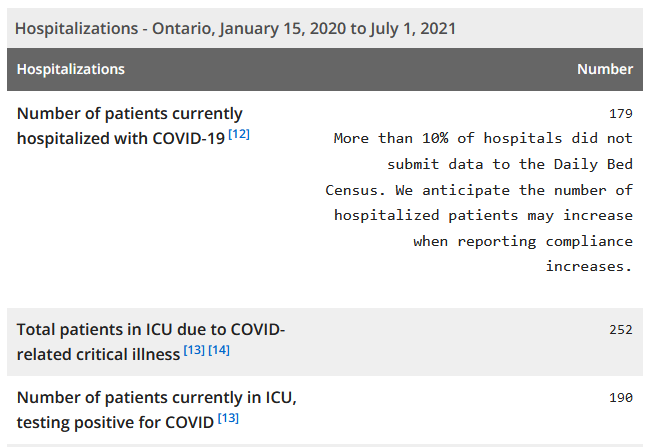Open footnote 13 after related critical illness

pyautogui.click(x=194, y=350)
